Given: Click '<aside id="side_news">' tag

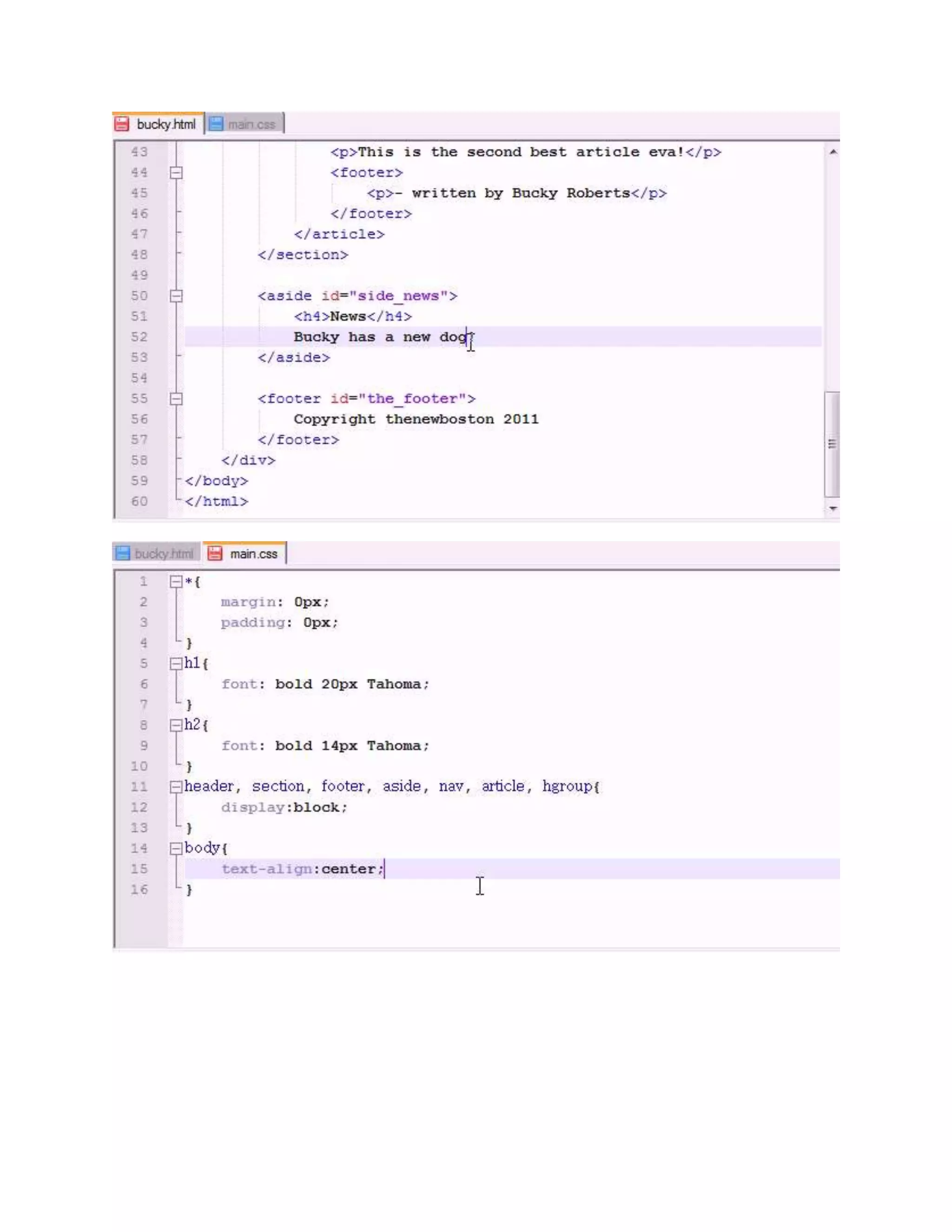Looking at the screenshot, I should 357,296.
